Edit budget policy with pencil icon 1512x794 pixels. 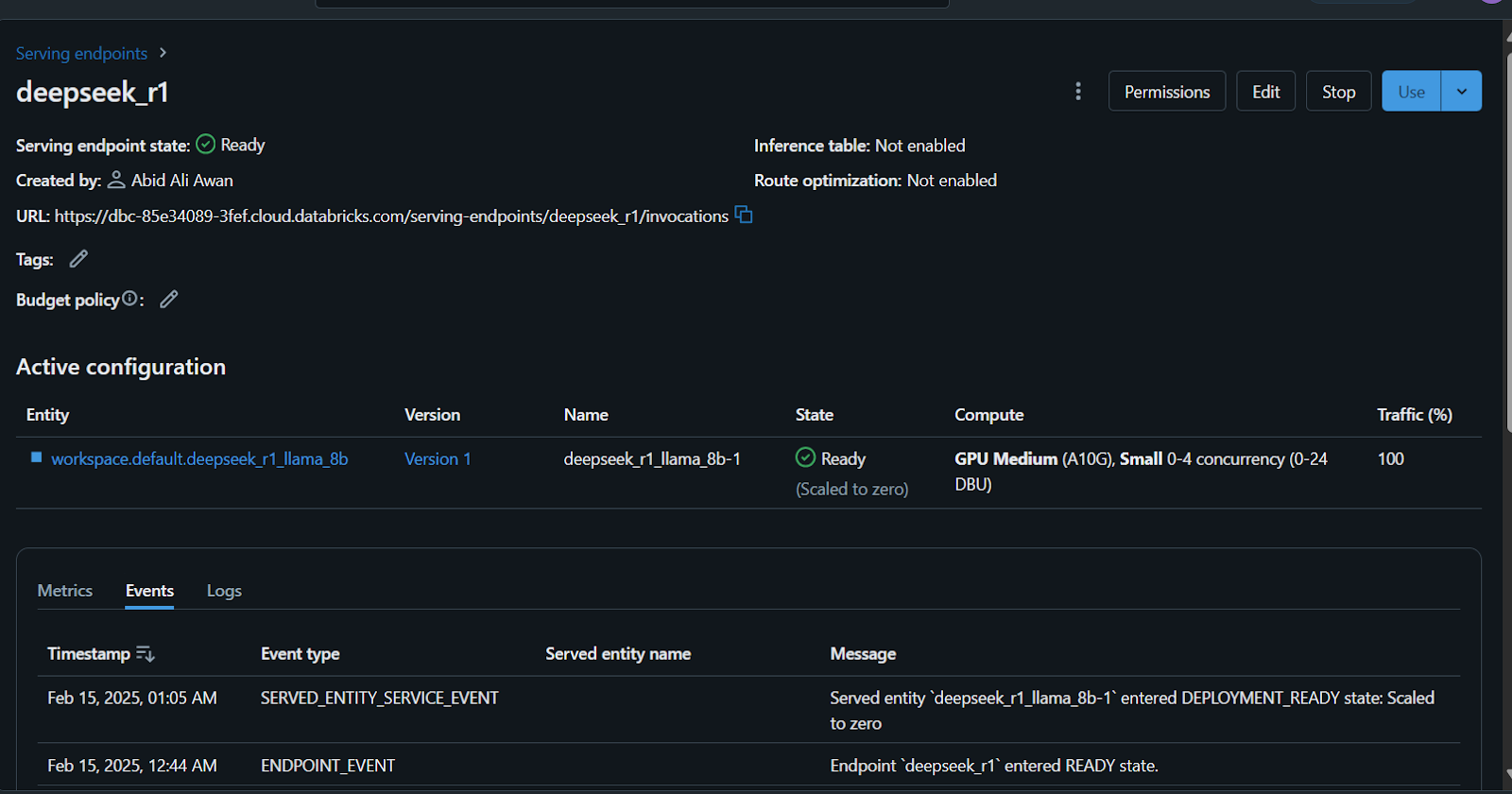click(x=169, y=299)
